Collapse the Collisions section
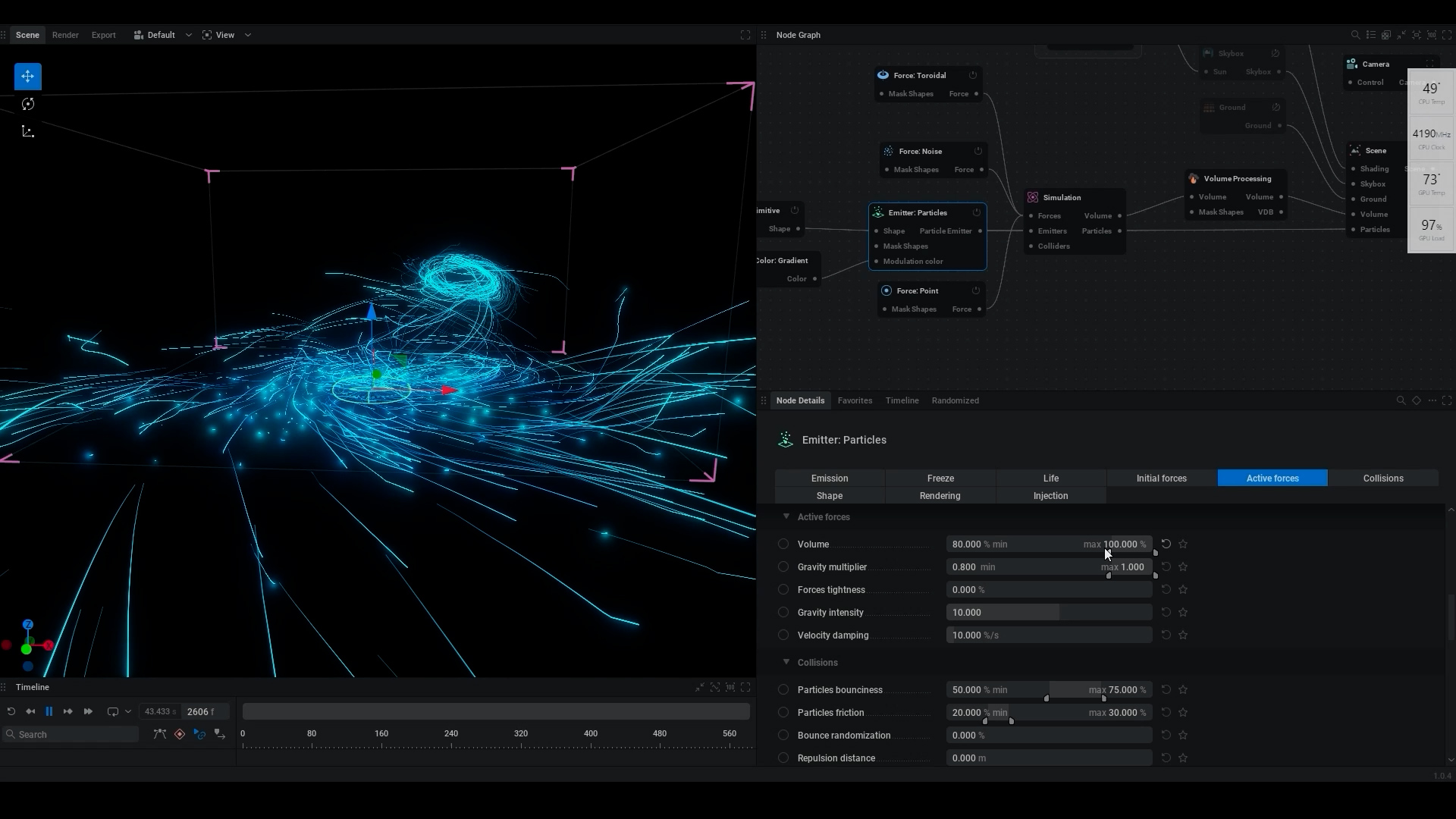Image resolution: width=1456 pixels, height=819 pixels. tap(786, 662)
